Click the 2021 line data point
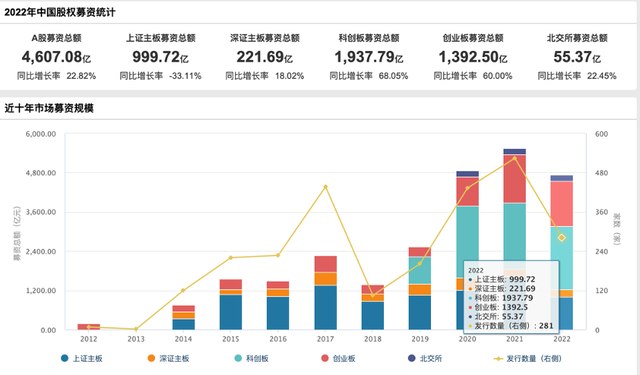The width and height of the screenshot is (640, 375). click(514, 158)
